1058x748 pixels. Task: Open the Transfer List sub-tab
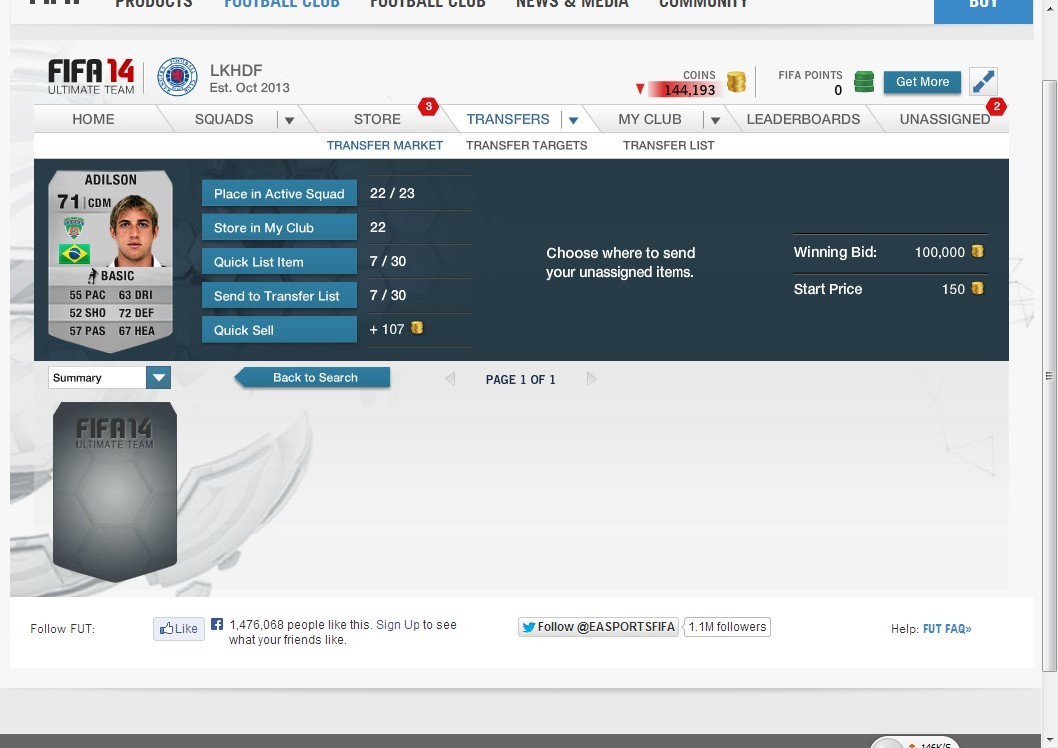669,145
